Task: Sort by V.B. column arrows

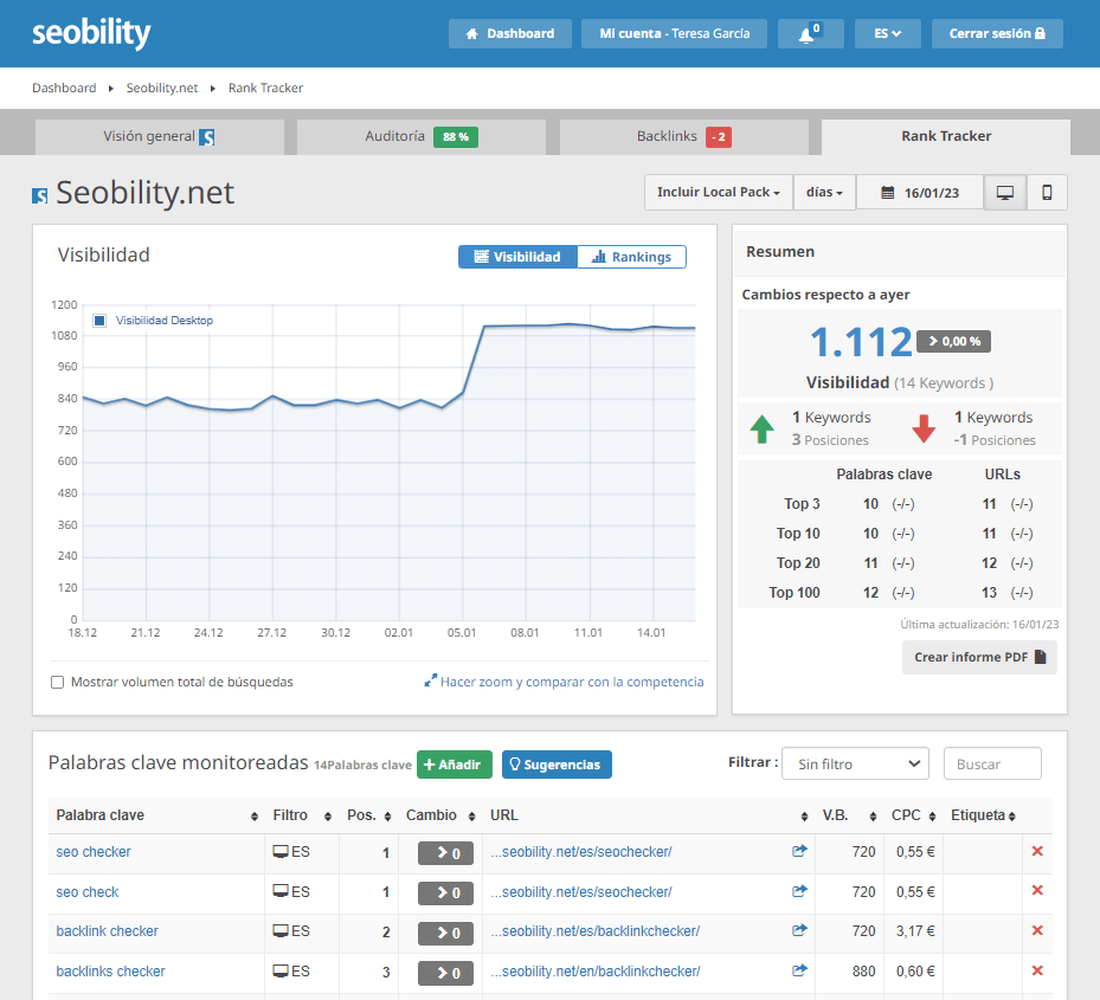Action: click(x=873, y=816)
